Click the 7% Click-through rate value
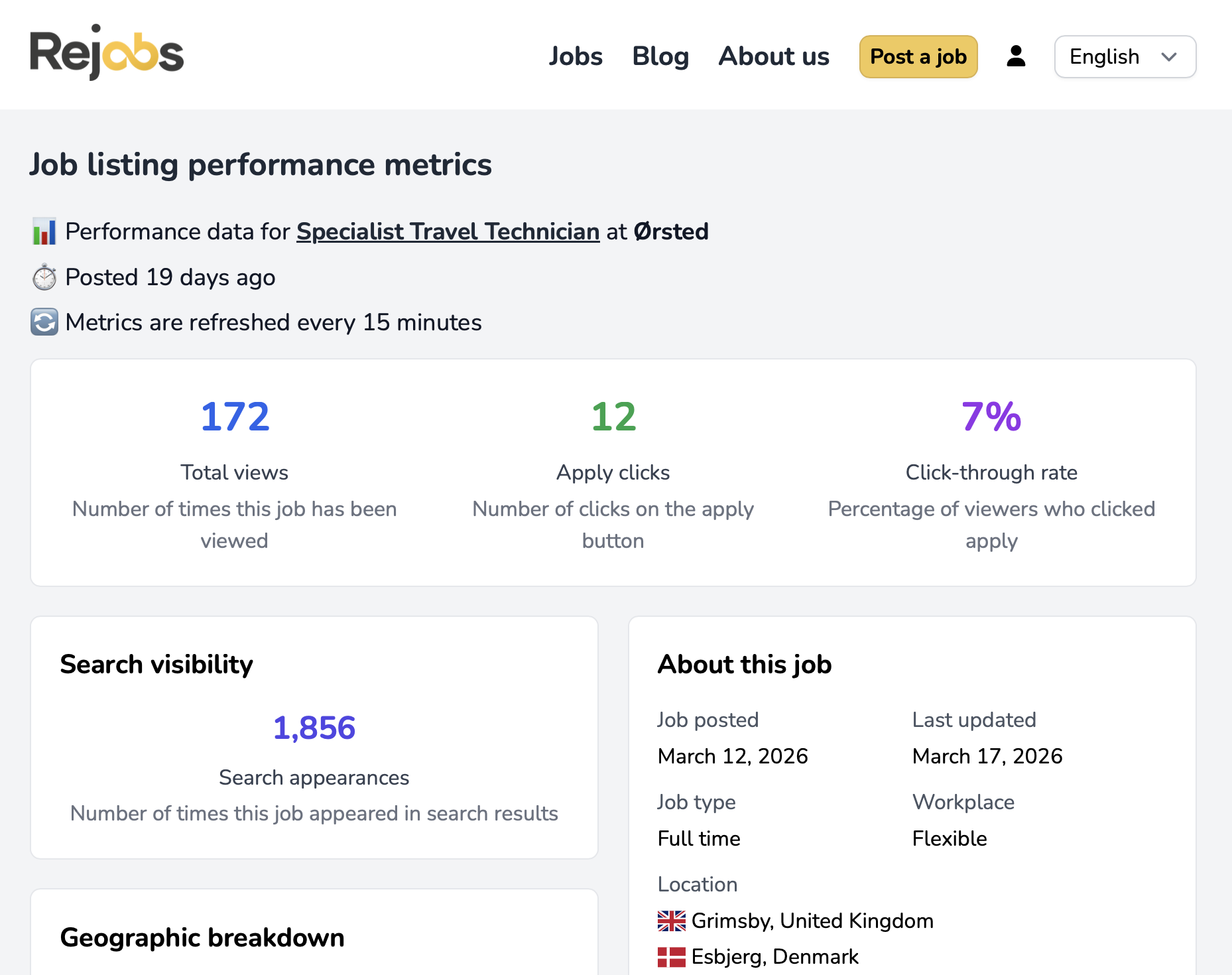This screenshot has width=1232, height=975. 991,417
